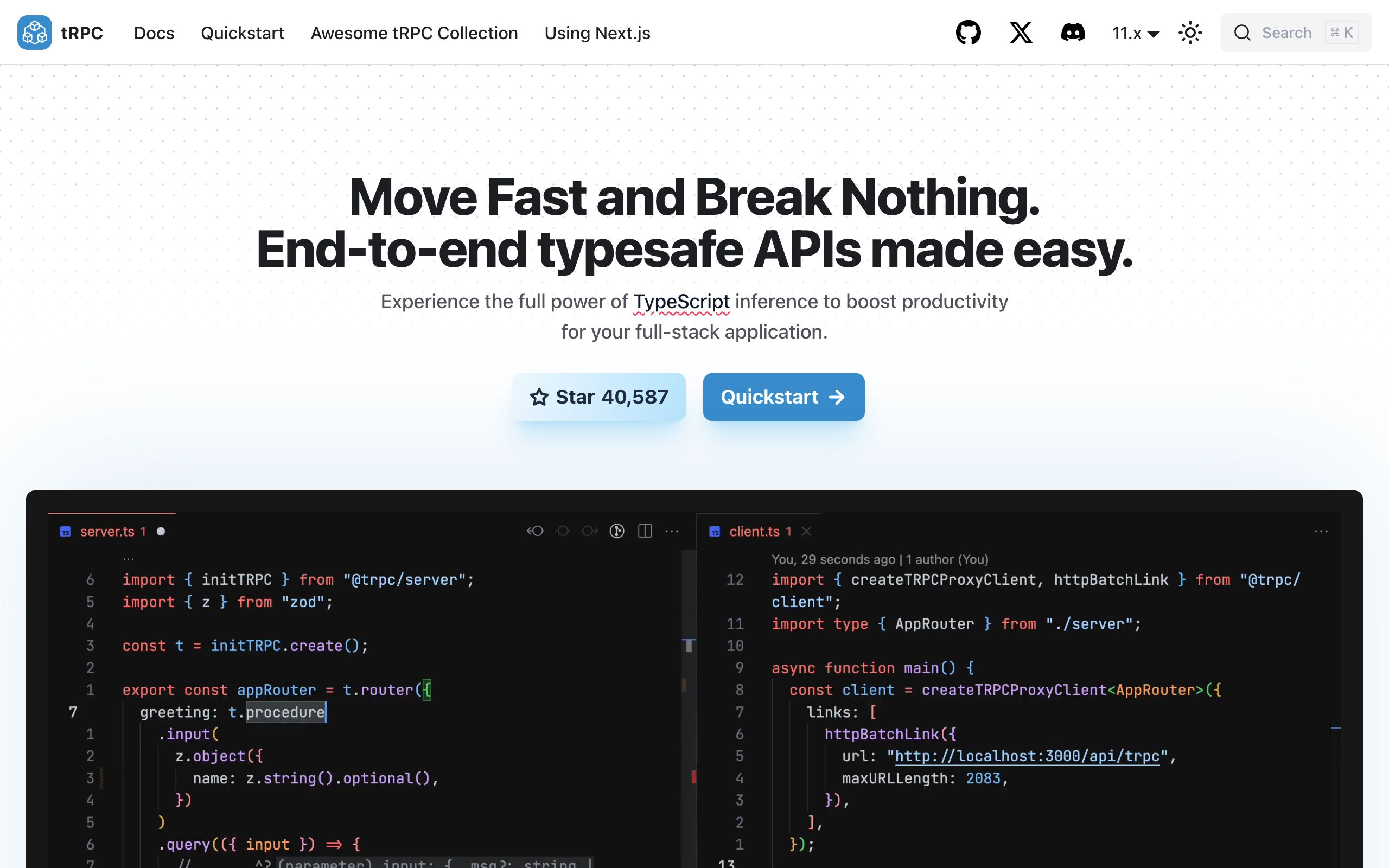Click the localhost:3000/api/trpc URL
This screenshot has width=1389, height=868.
(x=1027, y=756)
